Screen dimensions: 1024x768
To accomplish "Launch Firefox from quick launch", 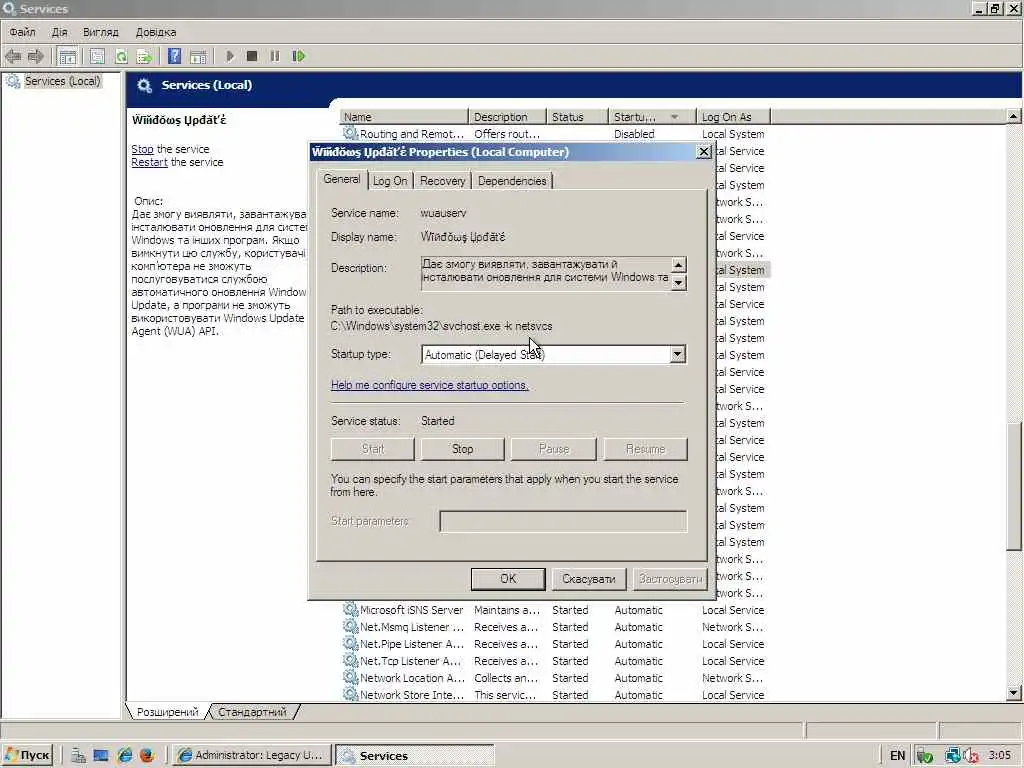I will pos(147,755).
